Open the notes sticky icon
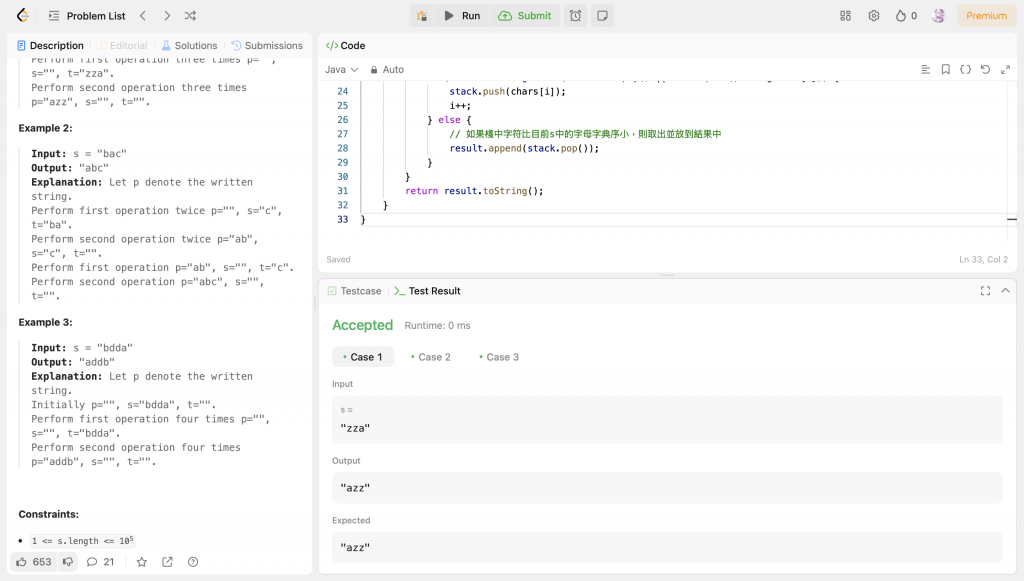This screenshot has height=581, width=1024. (x=602, y=16)
